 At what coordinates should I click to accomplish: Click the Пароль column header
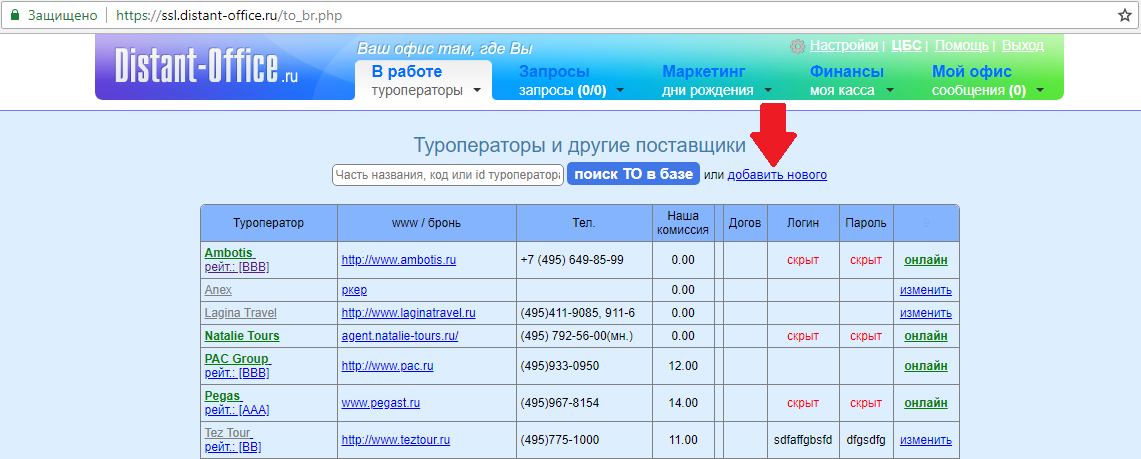coord(866,223)
